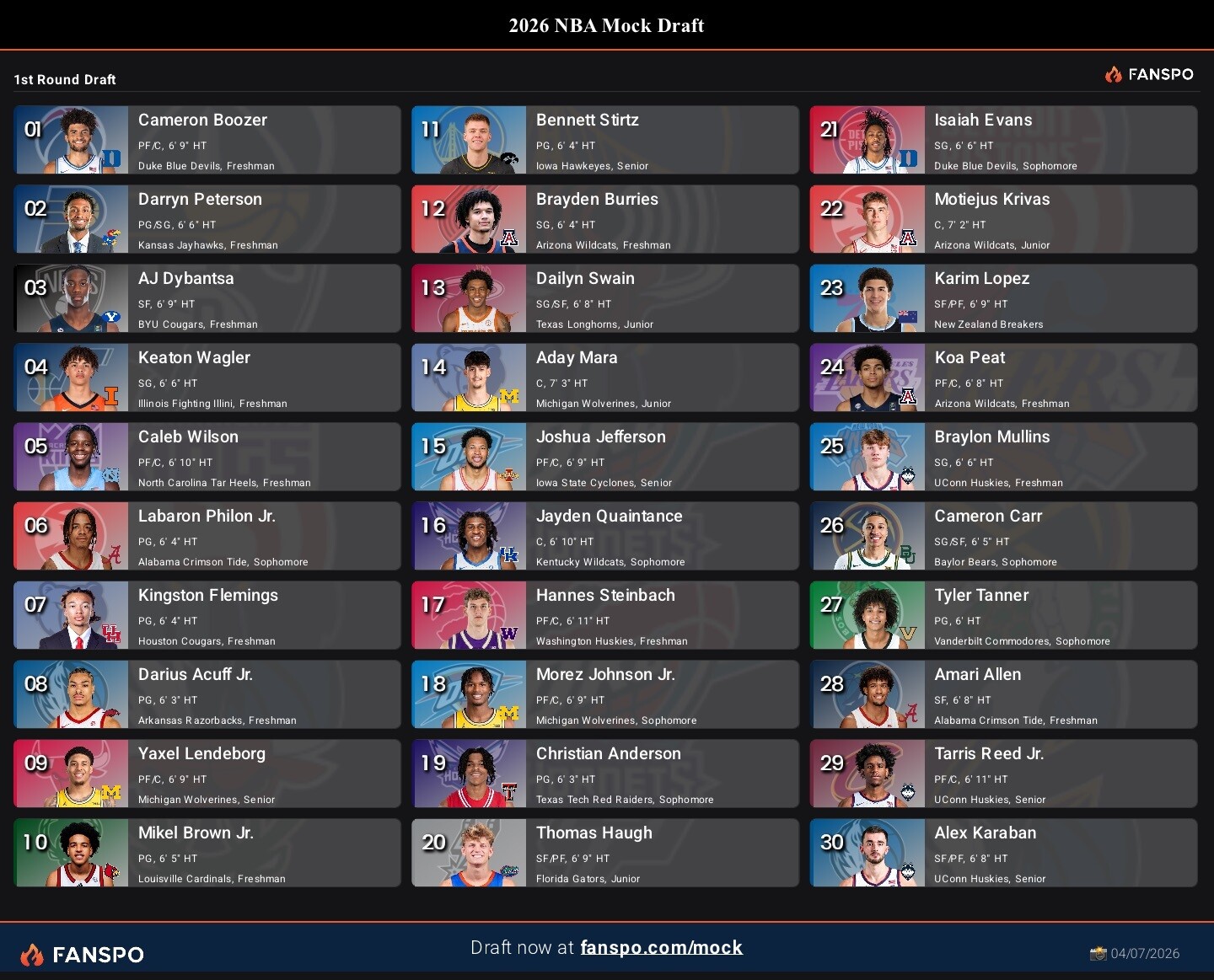Select the name 'Jayden Quaintance'
The image size is (1214, 980).
[610, 517]
